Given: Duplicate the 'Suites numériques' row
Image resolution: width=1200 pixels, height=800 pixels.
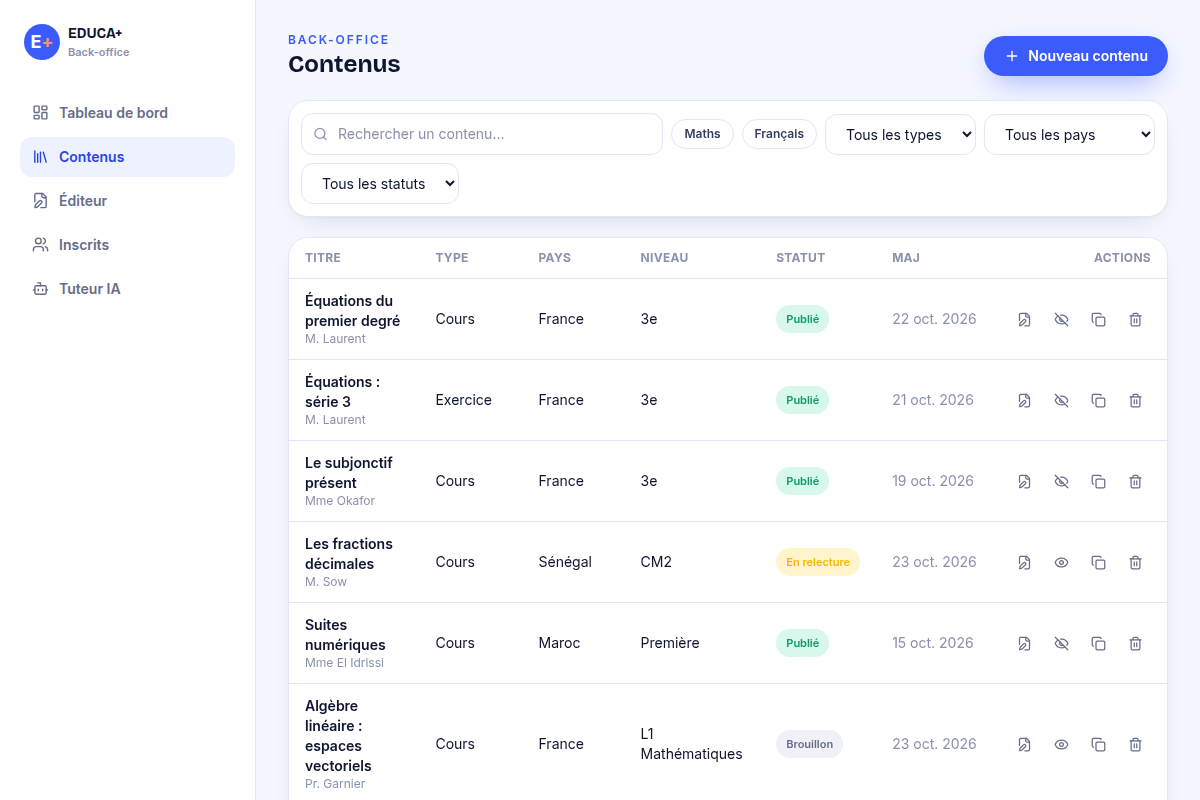Looking at the screenshot, I should tap(1099, 643).
